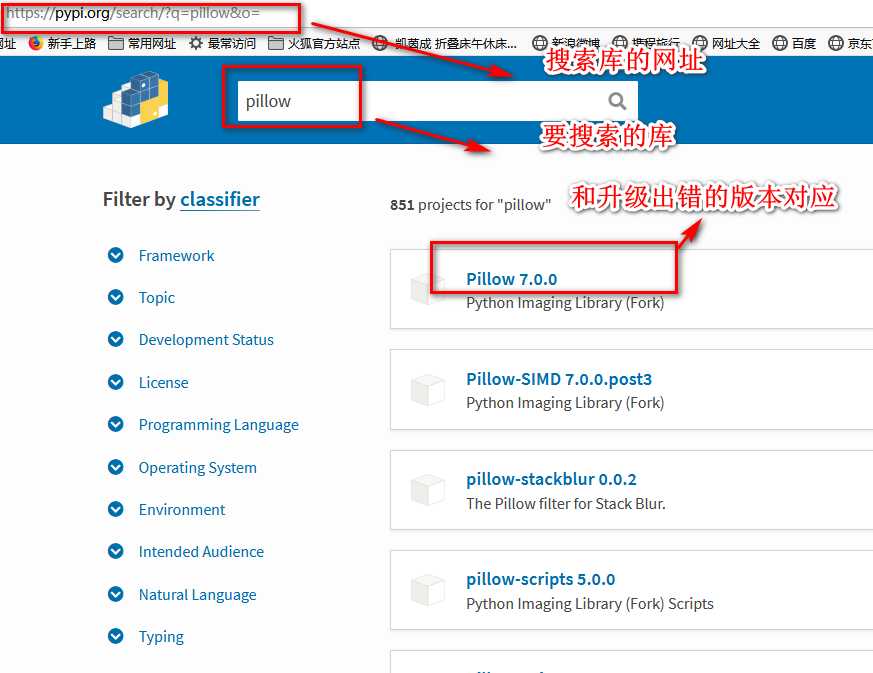
Task: Expand the Development Status filter
Action: (190, 340)
